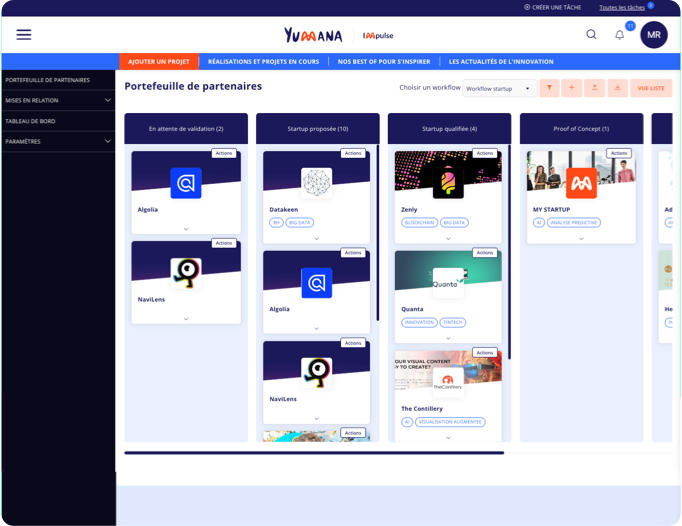This screenshot has height=526, width=682.
Task: Expand Algolia card in Startup proposée column
Action: point(317,328)
